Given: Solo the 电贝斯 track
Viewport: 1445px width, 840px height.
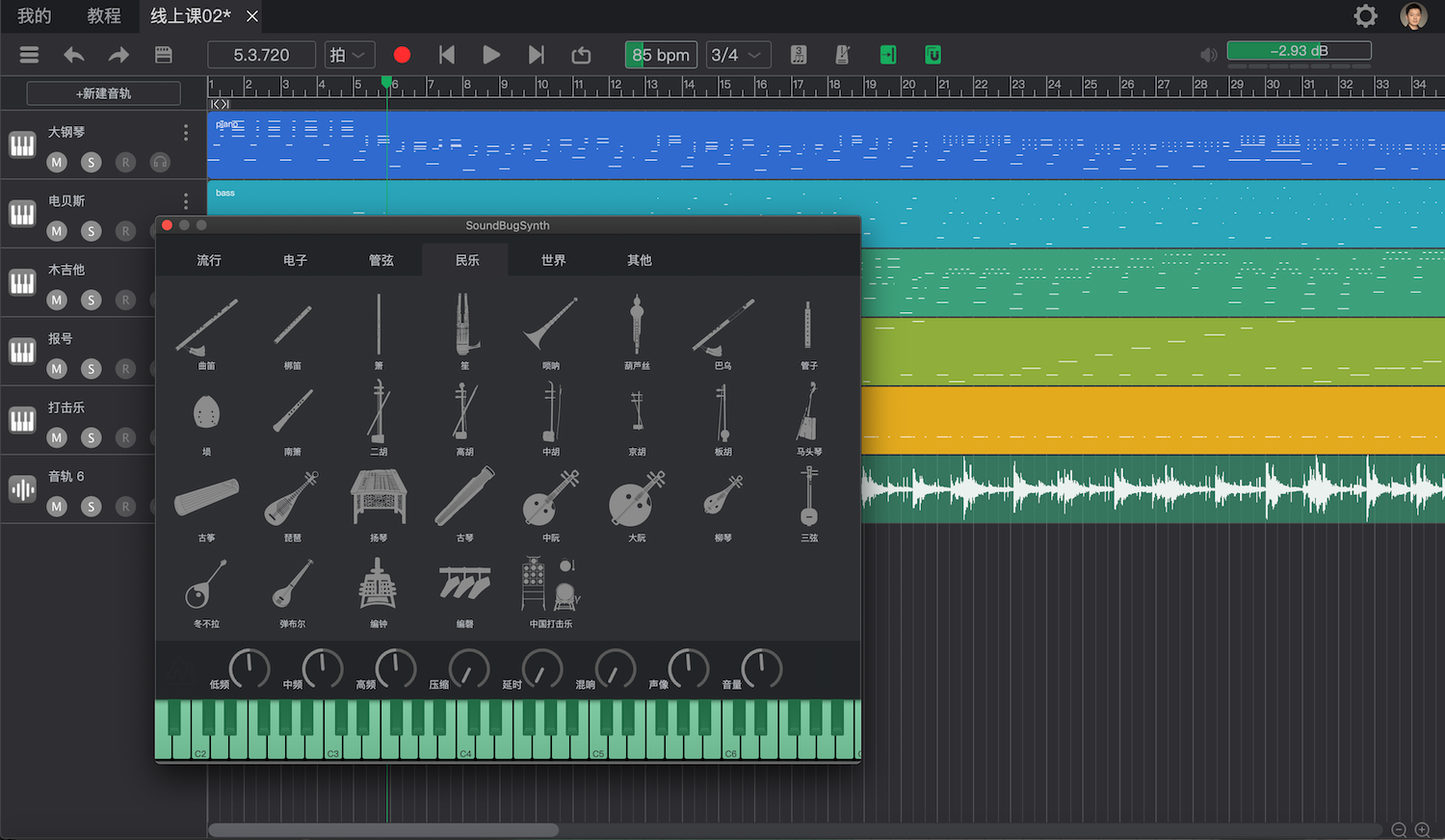Looking at the screenshot, I should [x=92, y=231].
